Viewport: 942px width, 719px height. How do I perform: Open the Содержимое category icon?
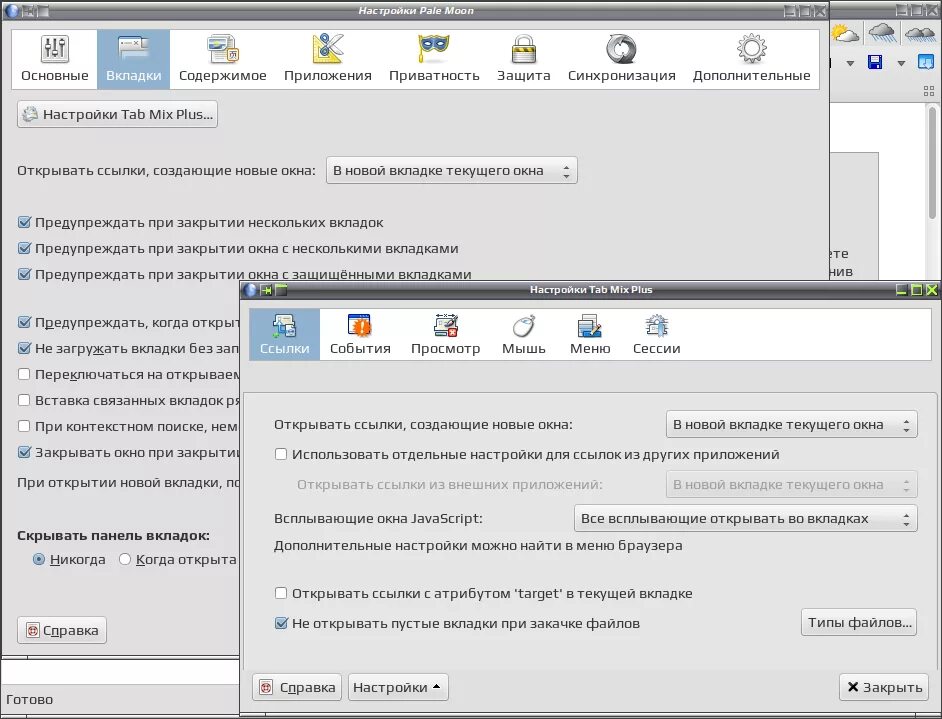click(x=223, y=59)
